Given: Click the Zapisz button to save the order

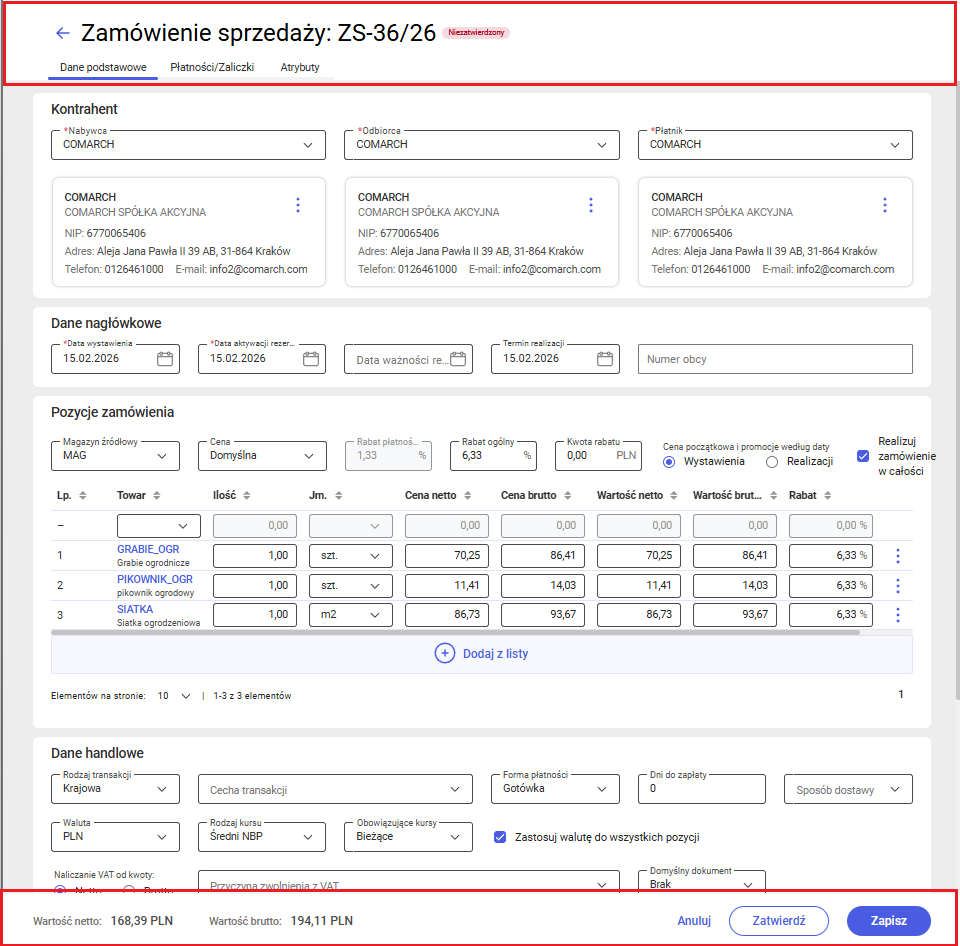Looking at the screenshot, I should coord(888,920).
